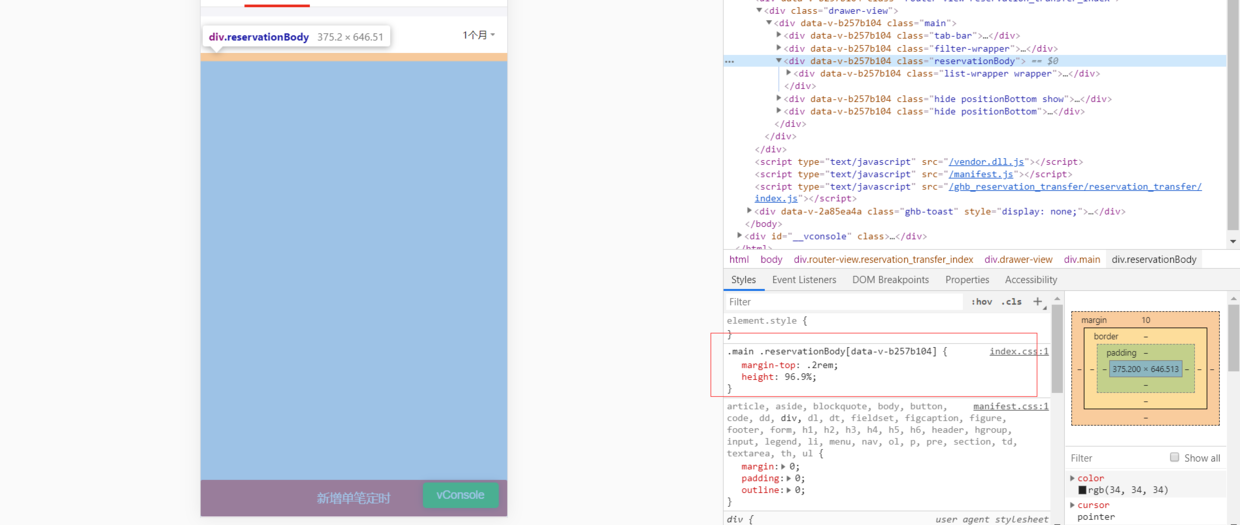Expand the __vconsole div node

click(x=739, y=236)
